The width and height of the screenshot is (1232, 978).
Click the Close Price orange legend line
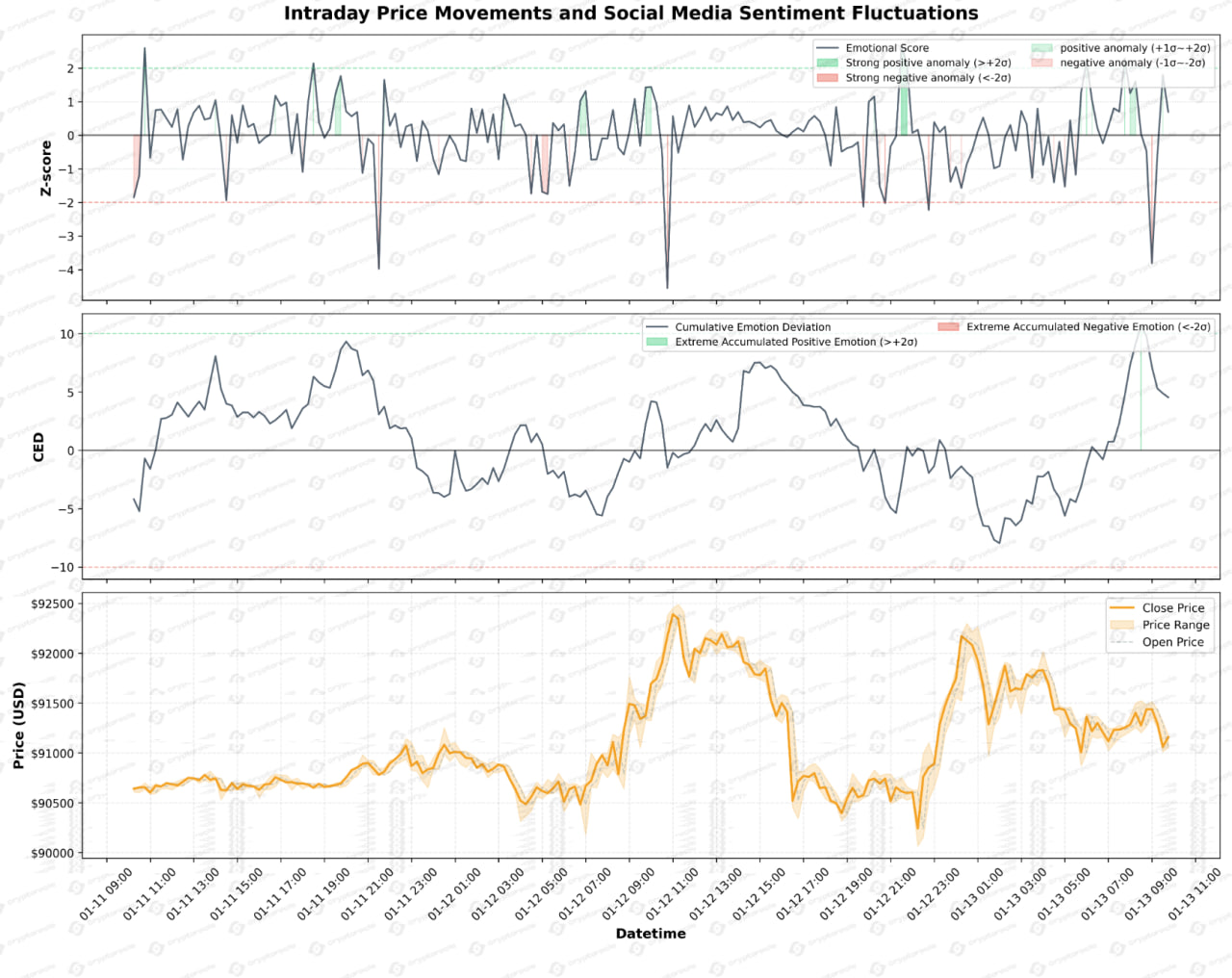[1121, 608]
